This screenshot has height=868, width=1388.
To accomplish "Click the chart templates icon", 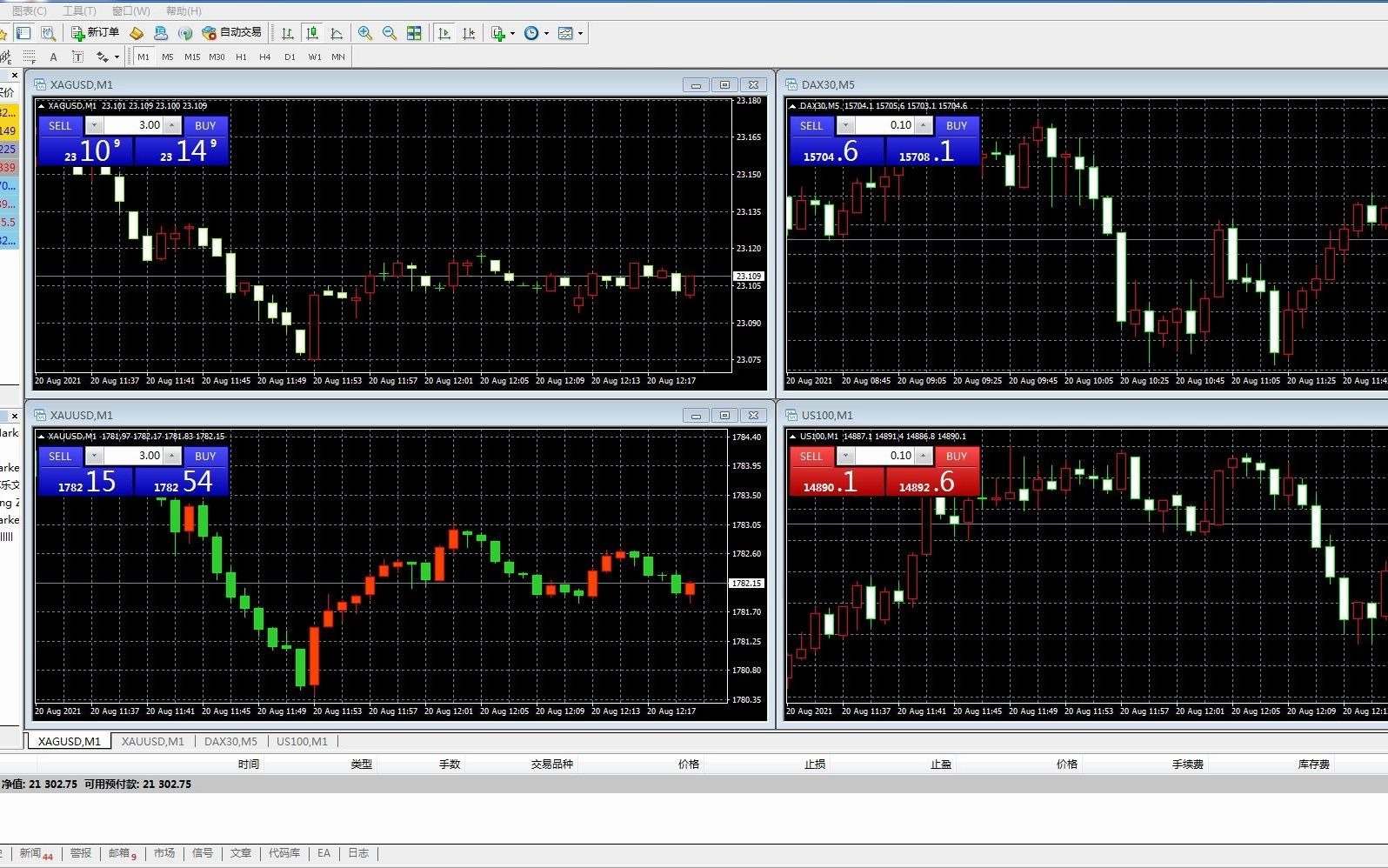I will 565,33.
